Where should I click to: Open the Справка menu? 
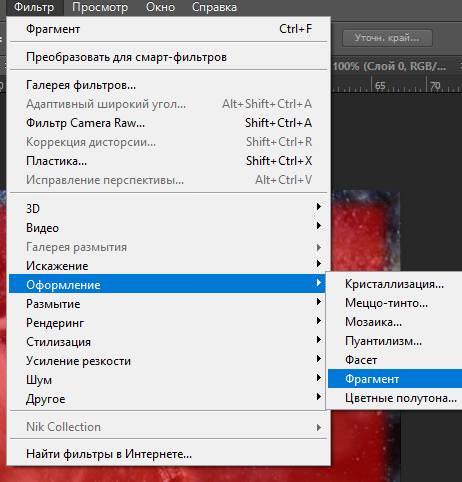(214, 7)
